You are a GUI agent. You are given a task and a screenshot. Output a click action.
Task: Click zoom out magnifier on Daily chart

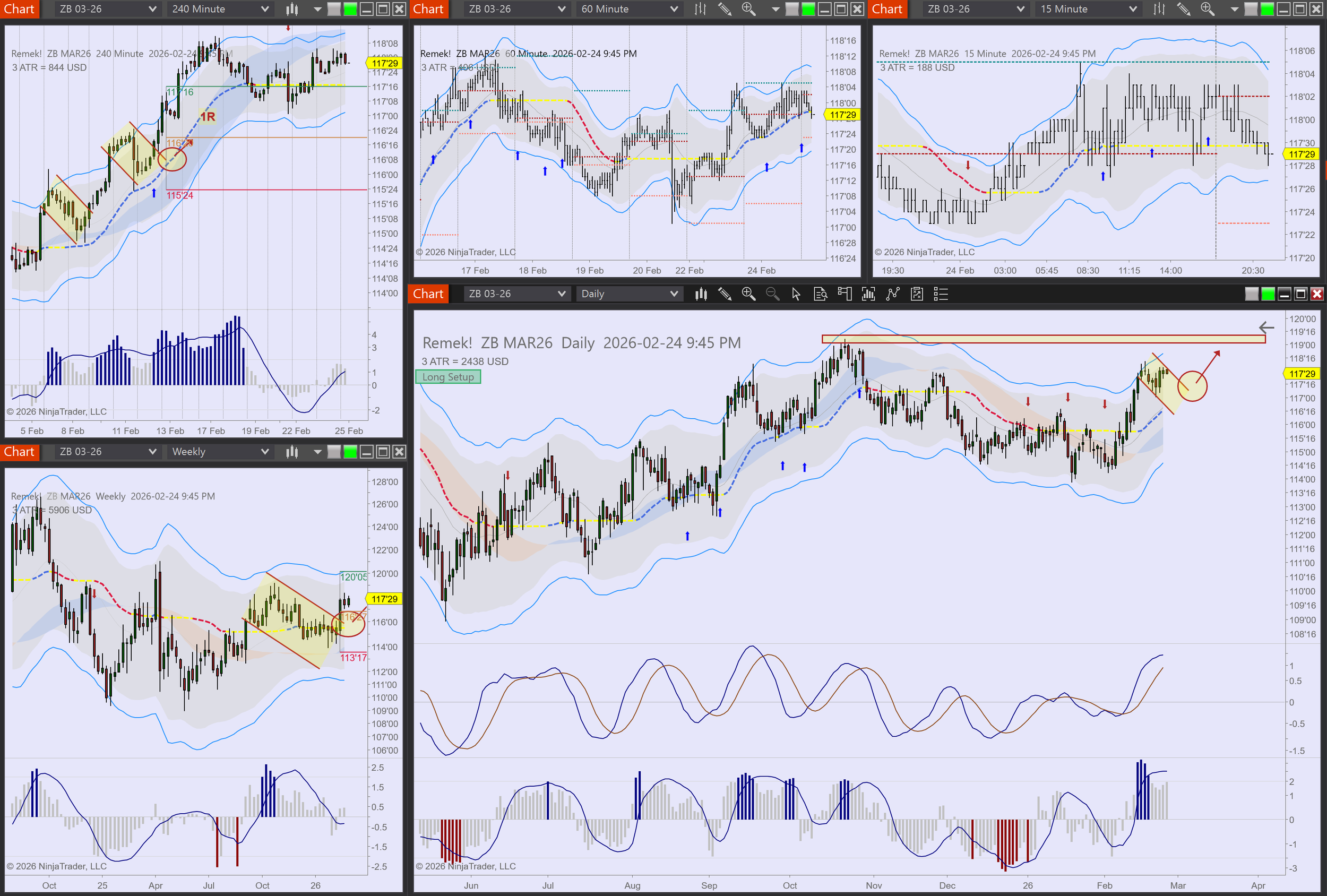pos(772,294)
